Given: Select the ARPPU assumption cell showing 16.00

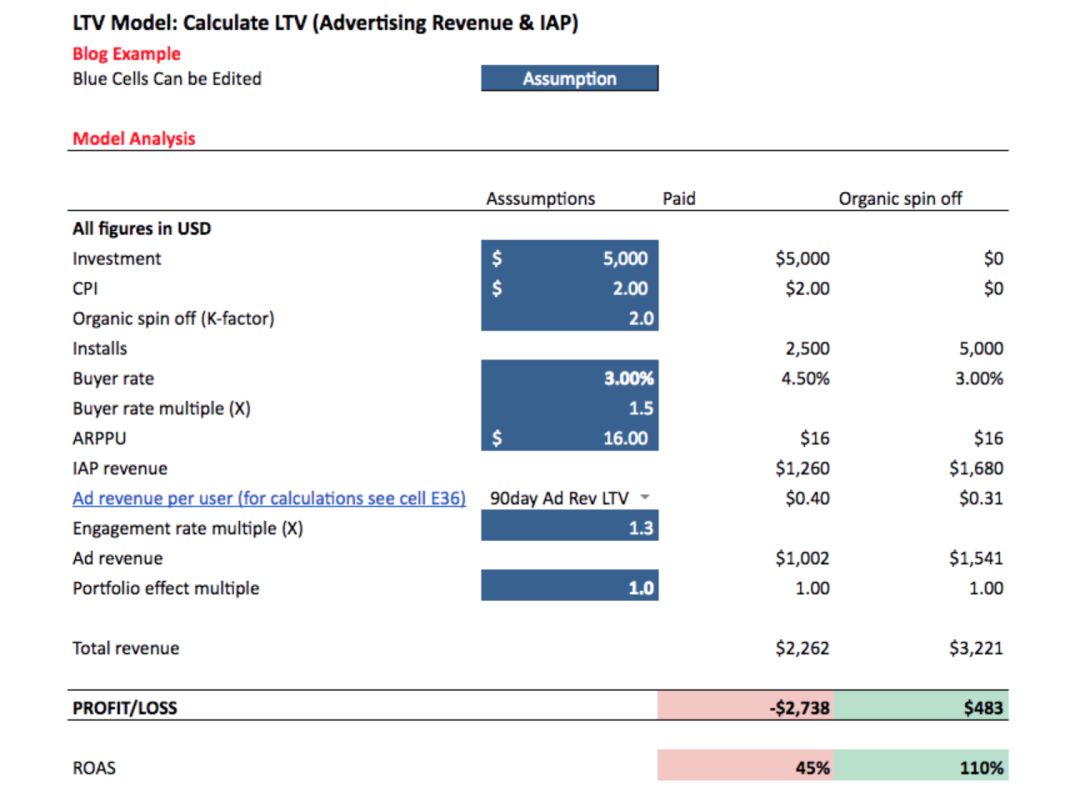Looking at the screenshot, I should coord(569,438).
